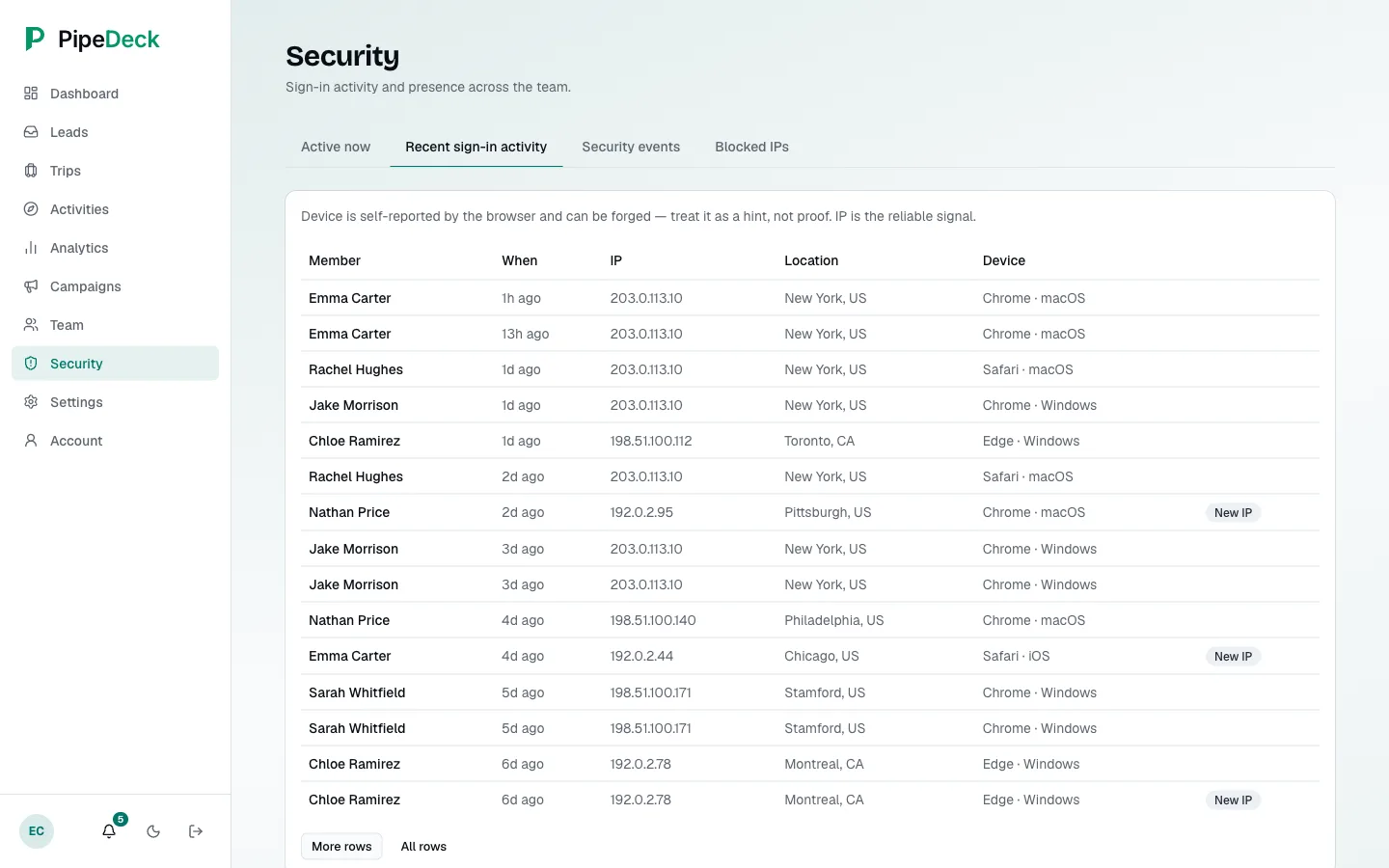Click the When column header

pos(519,260)
